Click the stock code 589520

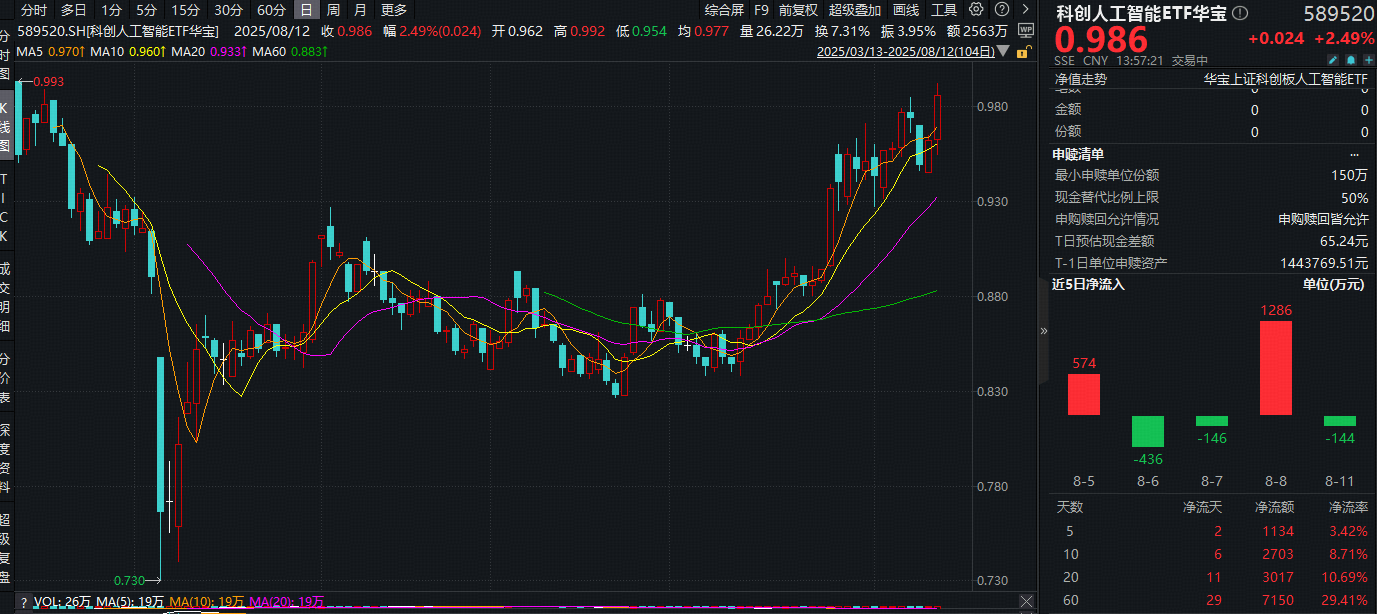[x=1337, y=14]
